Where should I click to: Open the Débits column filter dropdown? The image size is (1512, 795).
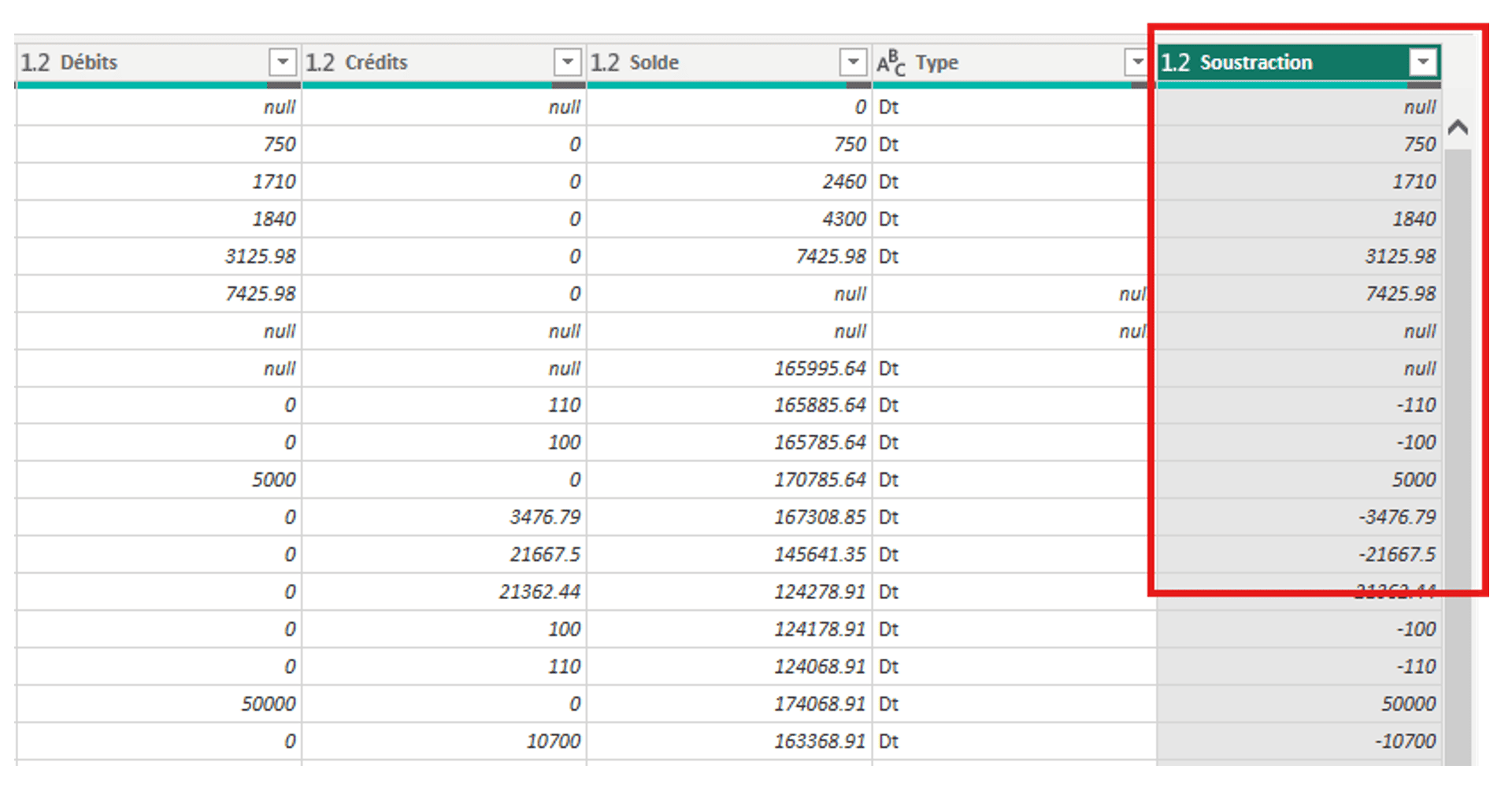click(282, 61)
